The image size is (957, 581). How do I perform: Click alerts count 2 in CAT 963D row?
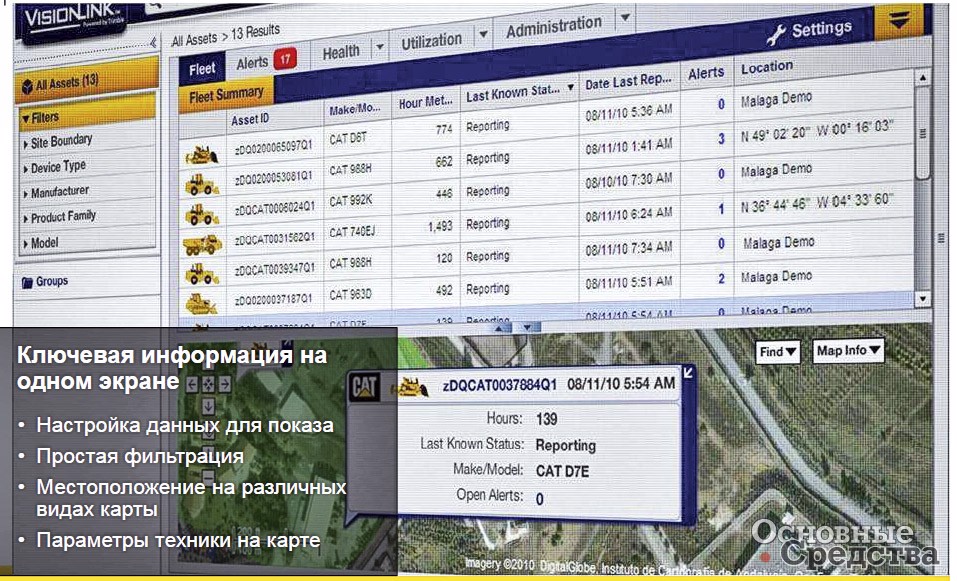[x=721, y=279]
